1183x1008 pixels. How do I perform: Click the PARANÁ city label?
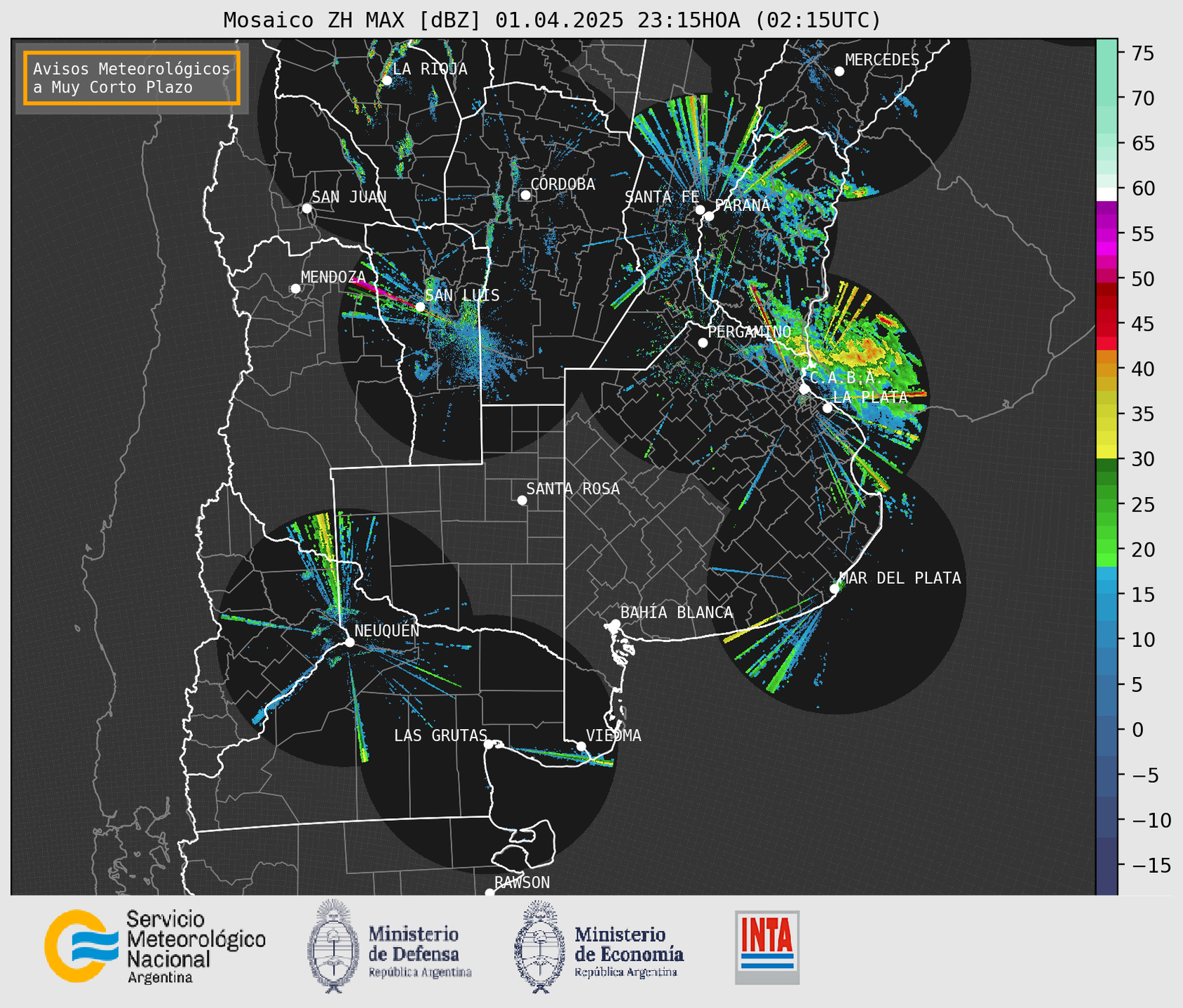pyautogui.click(x=743, y=205)
